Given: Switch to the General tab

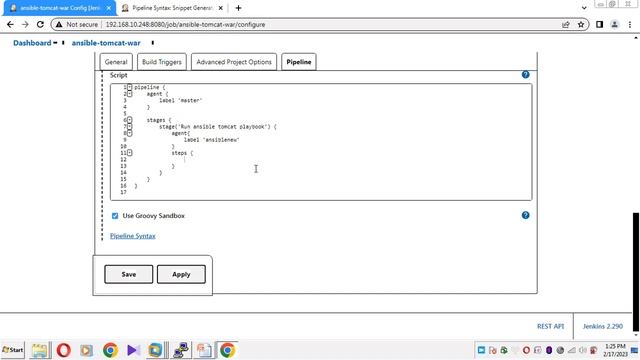Looking at the screenshot, I should 116,62.
